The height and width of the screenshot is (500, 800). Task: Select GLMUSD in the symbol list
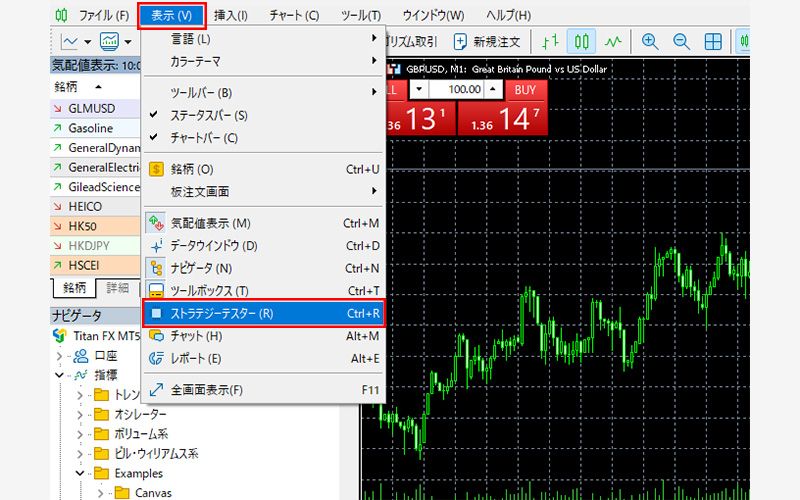(x=92, y=108)
